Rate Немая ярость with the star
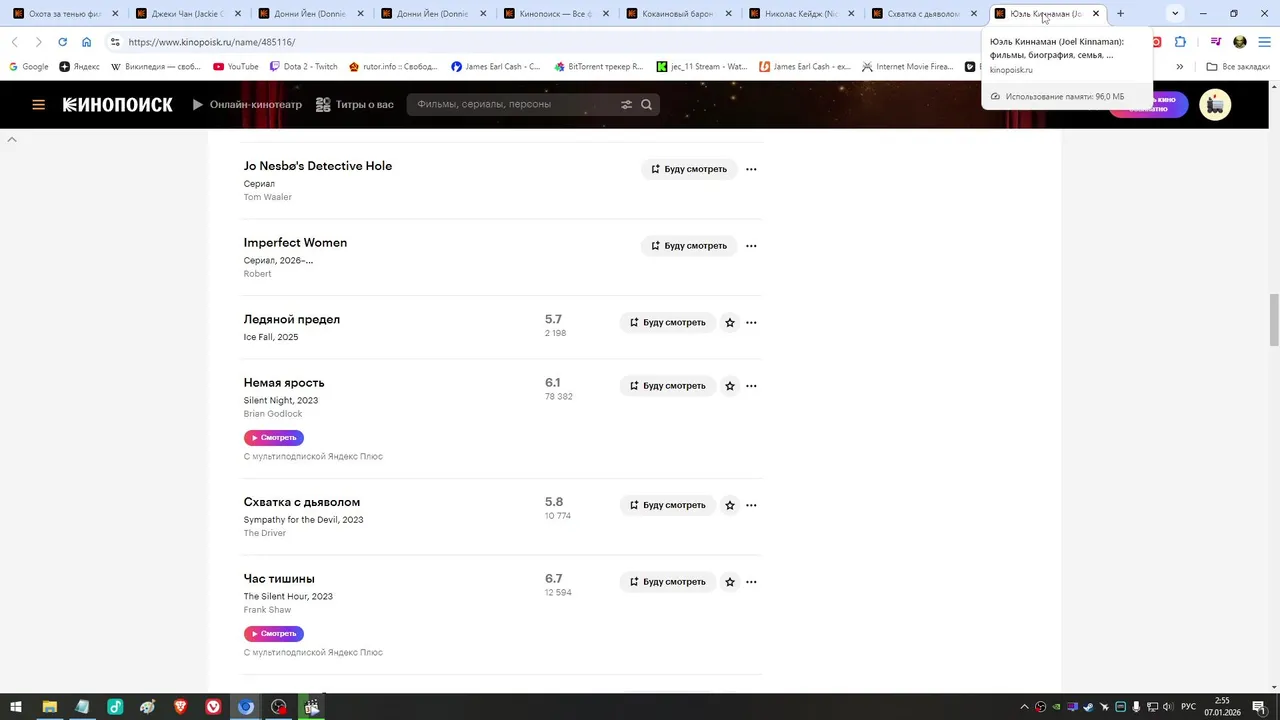 (x=730, y=386)
